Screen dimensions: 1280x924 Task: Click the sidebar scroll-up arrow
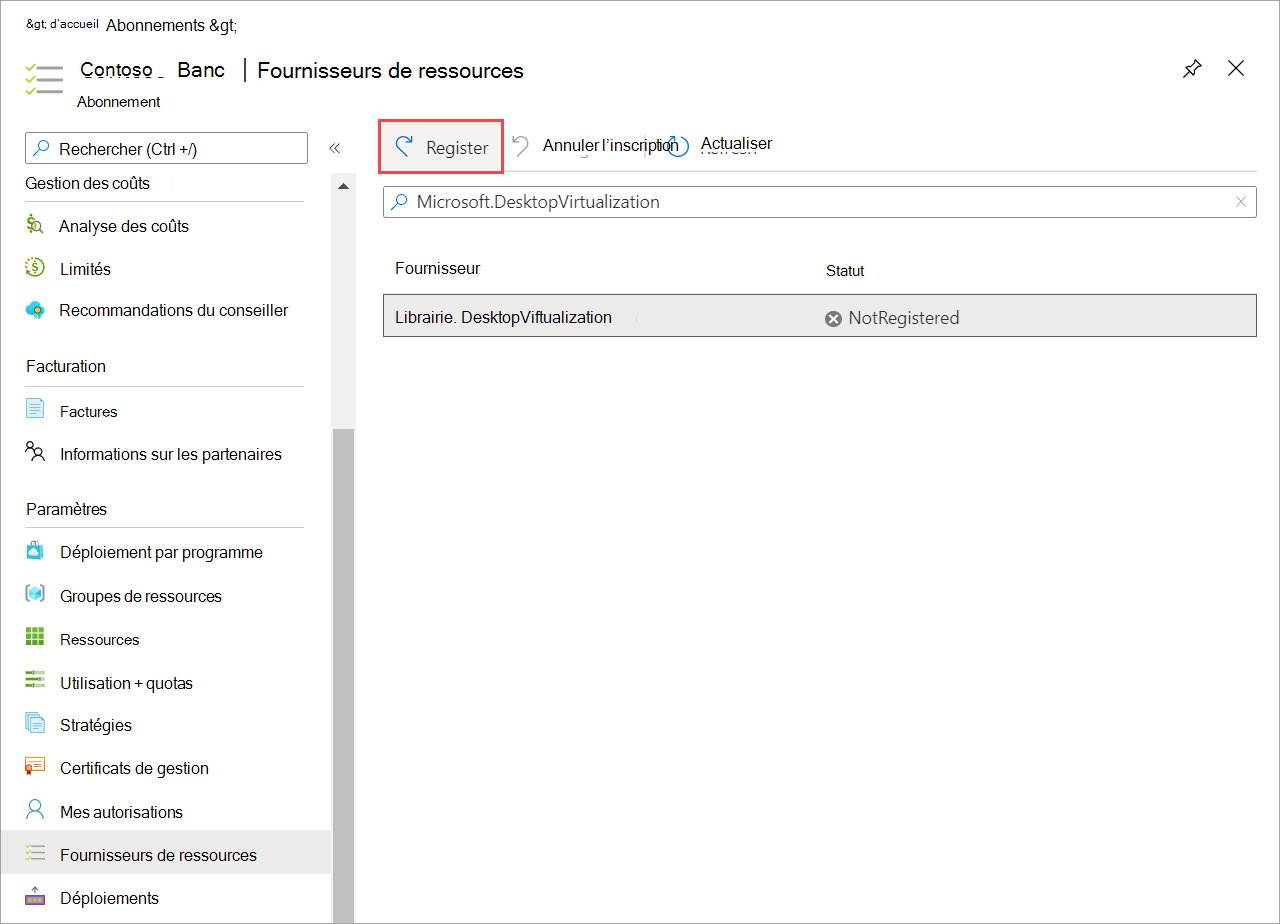(343, 187)
